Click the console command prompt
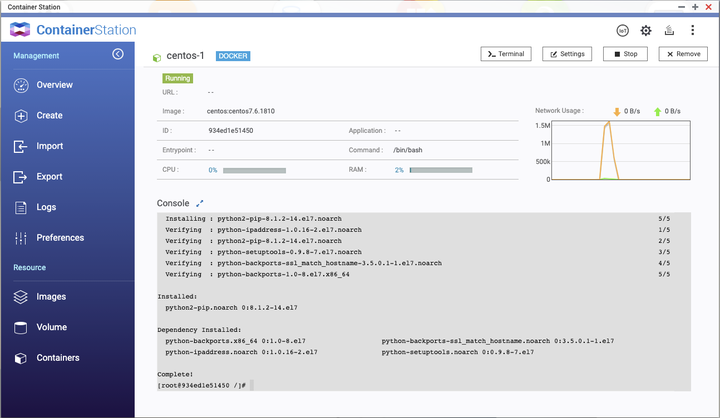The height and width of the screenshot is (418, 720). click(x=202, y=385)
